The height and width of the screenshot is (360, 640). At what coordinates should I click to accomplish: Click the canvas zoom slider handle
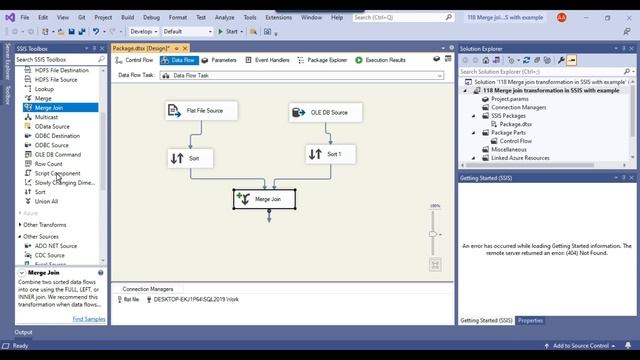[433, 234]
